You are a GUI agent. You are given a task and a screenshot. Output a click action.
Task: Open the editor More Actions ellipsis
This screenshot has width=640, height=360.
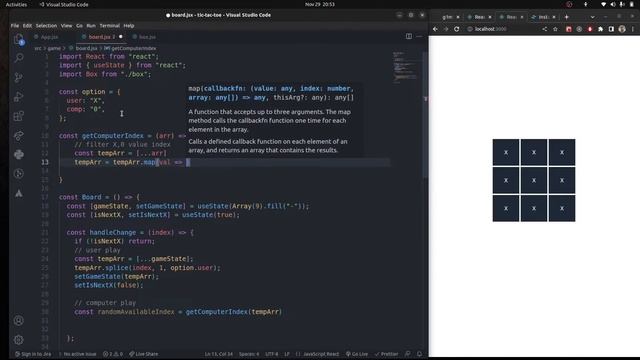(419, 36)
